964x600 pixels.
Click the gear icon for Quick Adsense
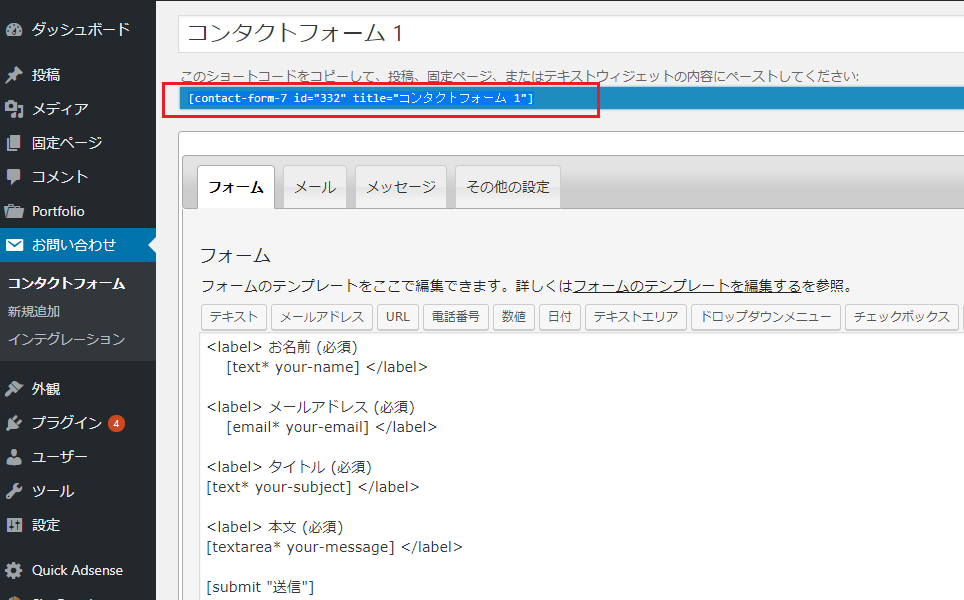click(x=14, y=570)
